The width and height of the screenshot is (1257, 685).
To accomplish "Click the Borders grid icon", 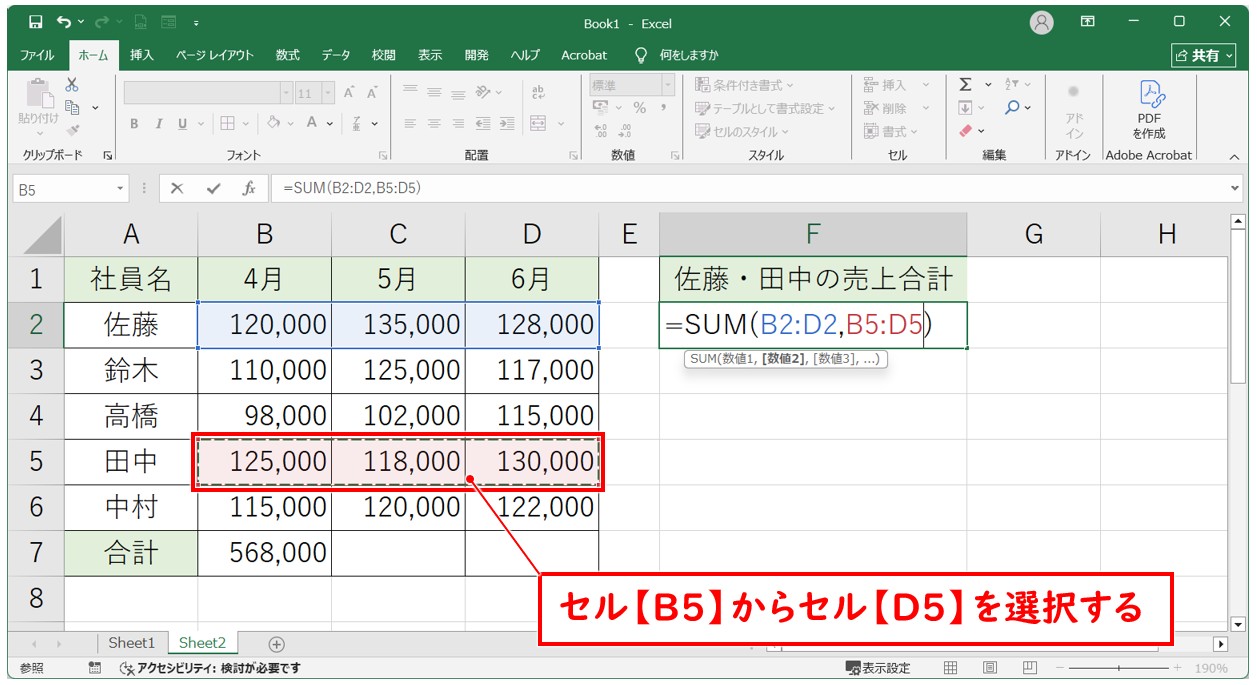I will [227, 123].
